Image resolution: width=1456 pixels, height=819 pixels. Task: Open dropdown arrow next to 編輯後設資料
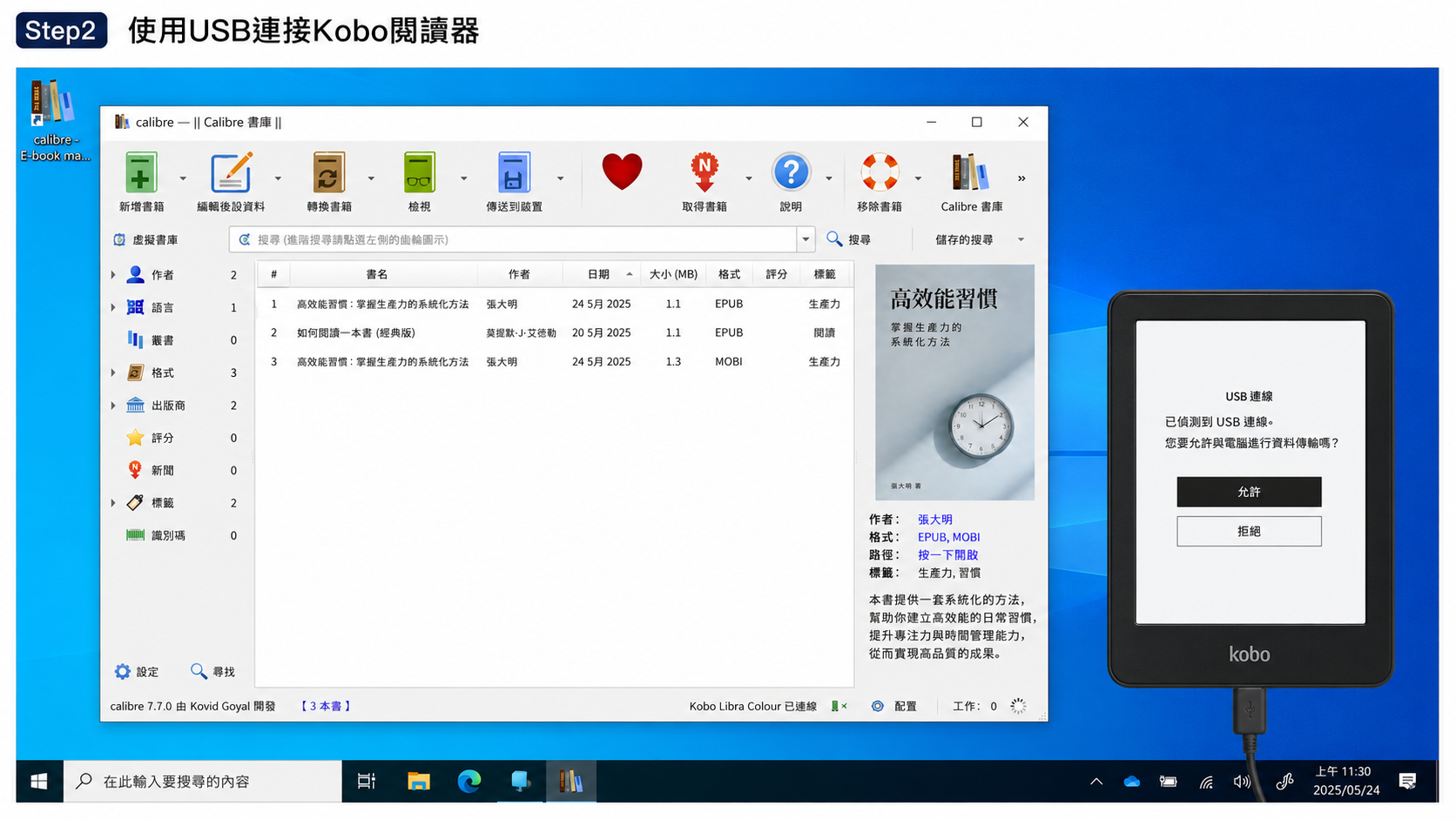tap(278, 178)
